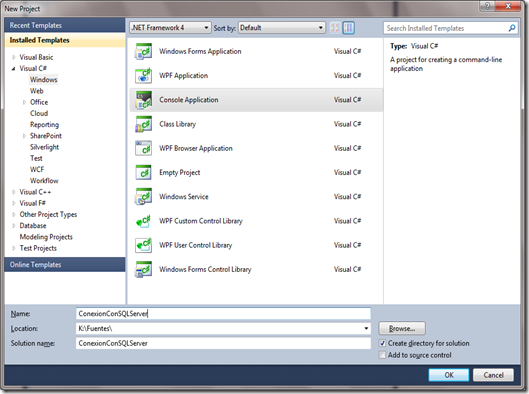
Task: Expand the Other Project Types node
Action: [x=14, y=215]
